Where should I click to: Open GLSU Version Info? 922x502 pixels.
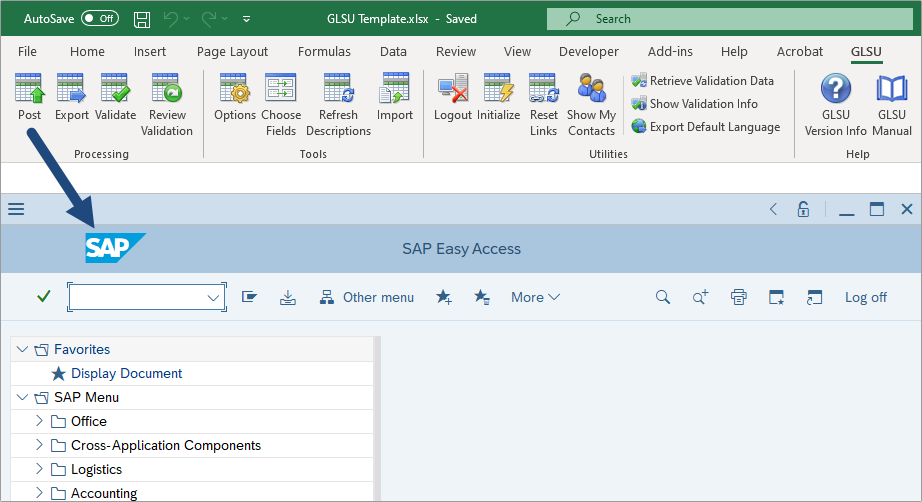click(x=836, y=105)
